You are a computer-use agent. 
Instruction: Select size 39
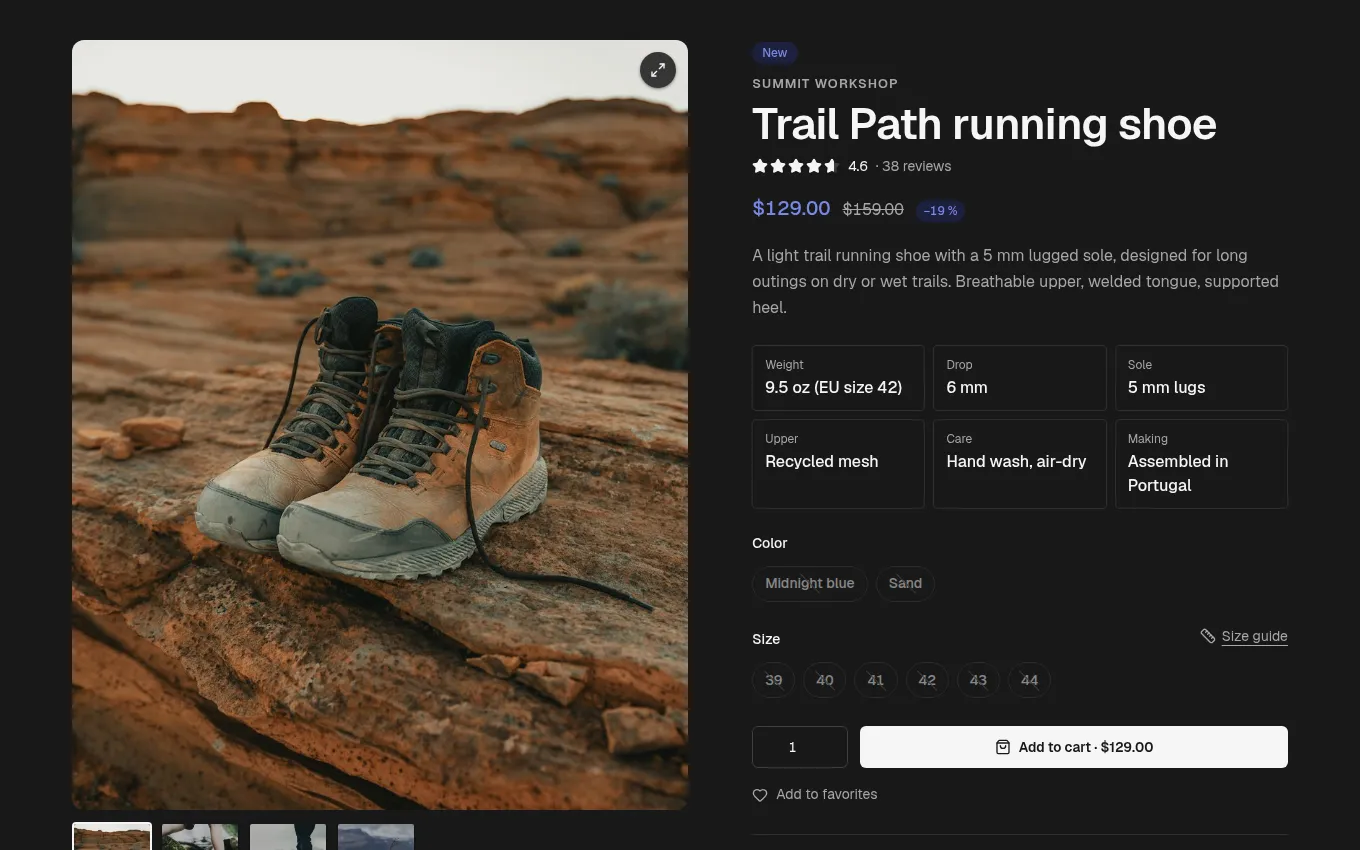[x=774, y=680]
